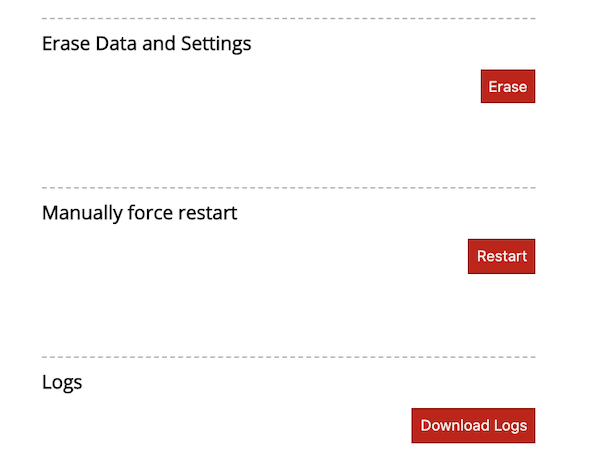600x466 pixels.
Task: Force a manual reboot using Restart
Action: tap(501, 256)
